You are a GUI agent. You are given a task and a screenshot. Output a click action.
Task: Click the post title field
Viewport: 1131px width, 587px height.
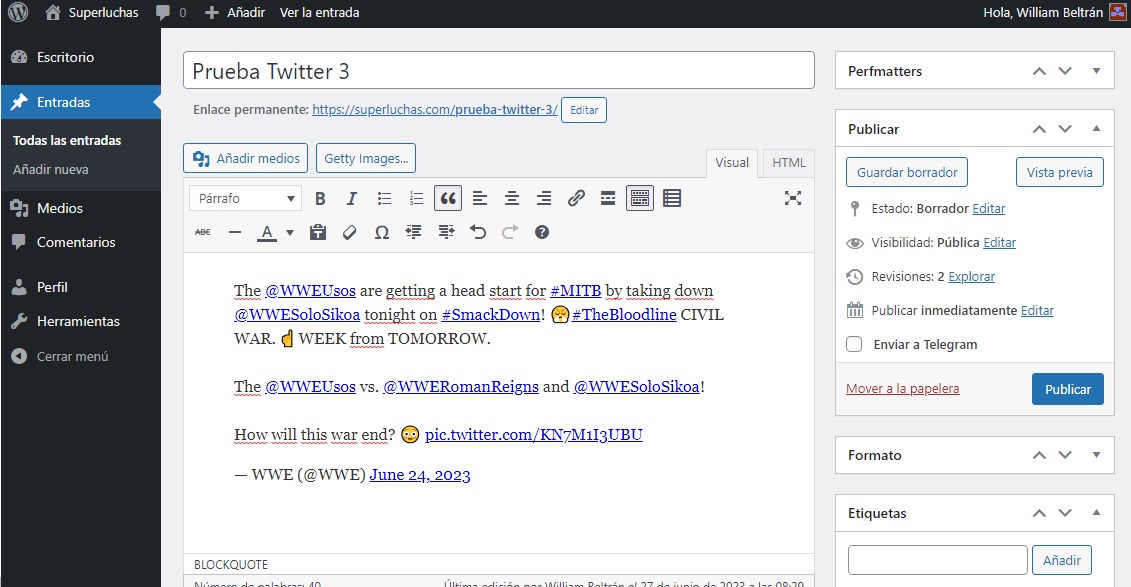498,71
